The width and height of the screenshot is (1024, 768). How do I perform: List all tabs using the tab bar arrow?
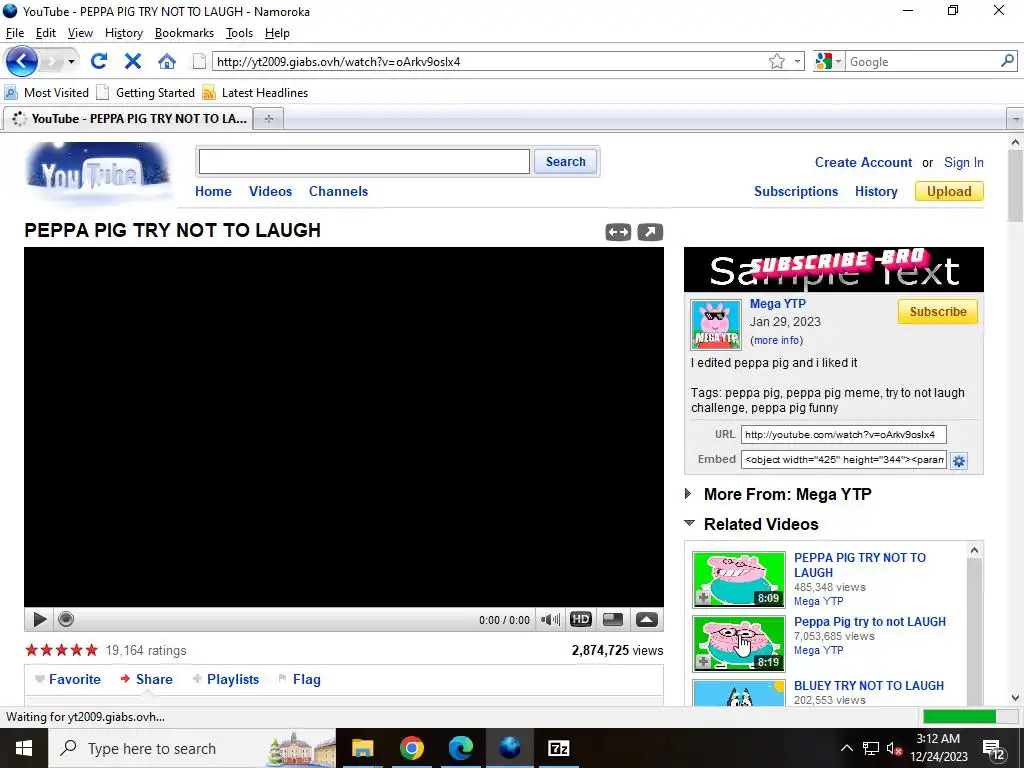(x=1015, y=120)
